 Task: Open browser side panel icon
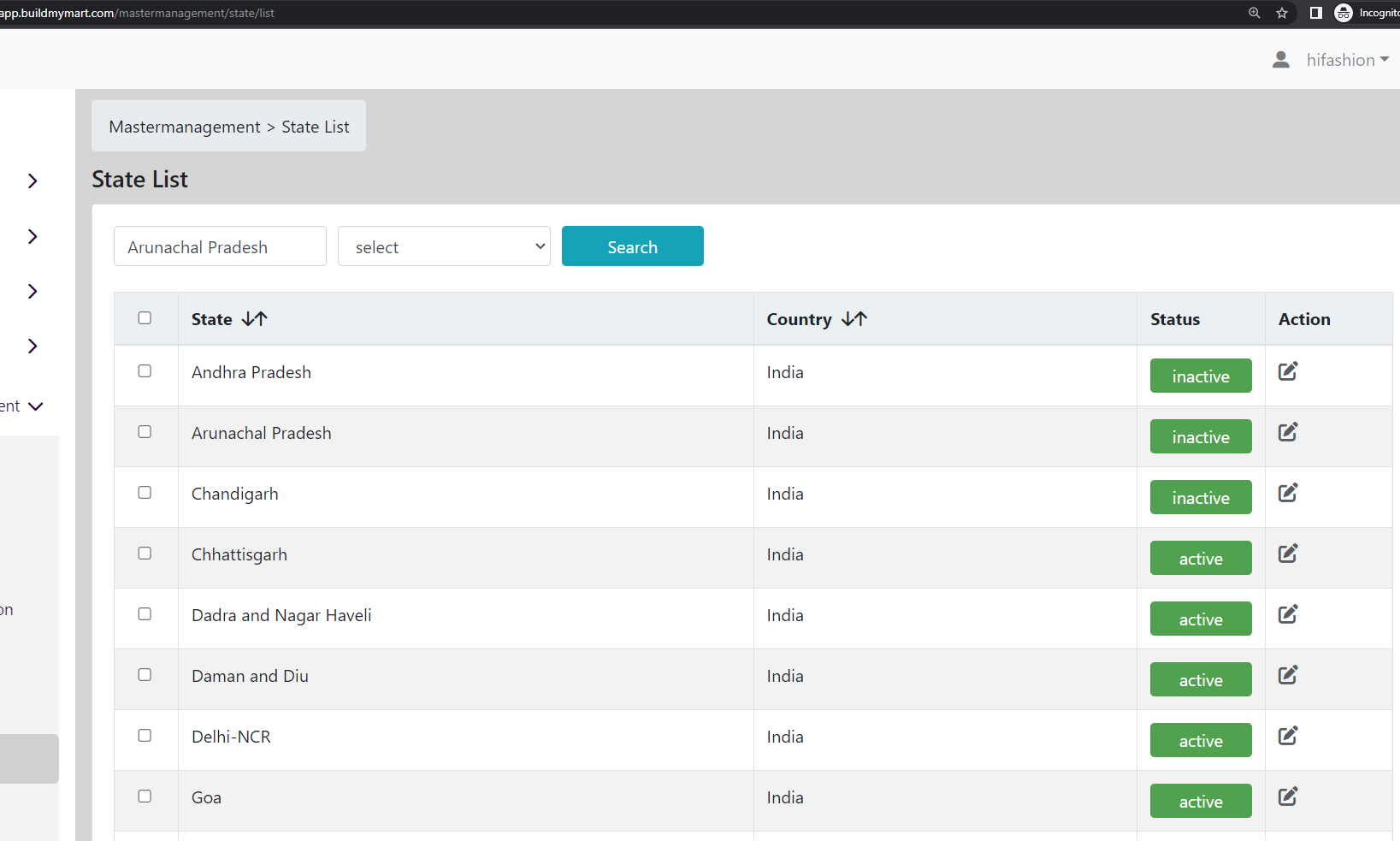(1316, 13)
